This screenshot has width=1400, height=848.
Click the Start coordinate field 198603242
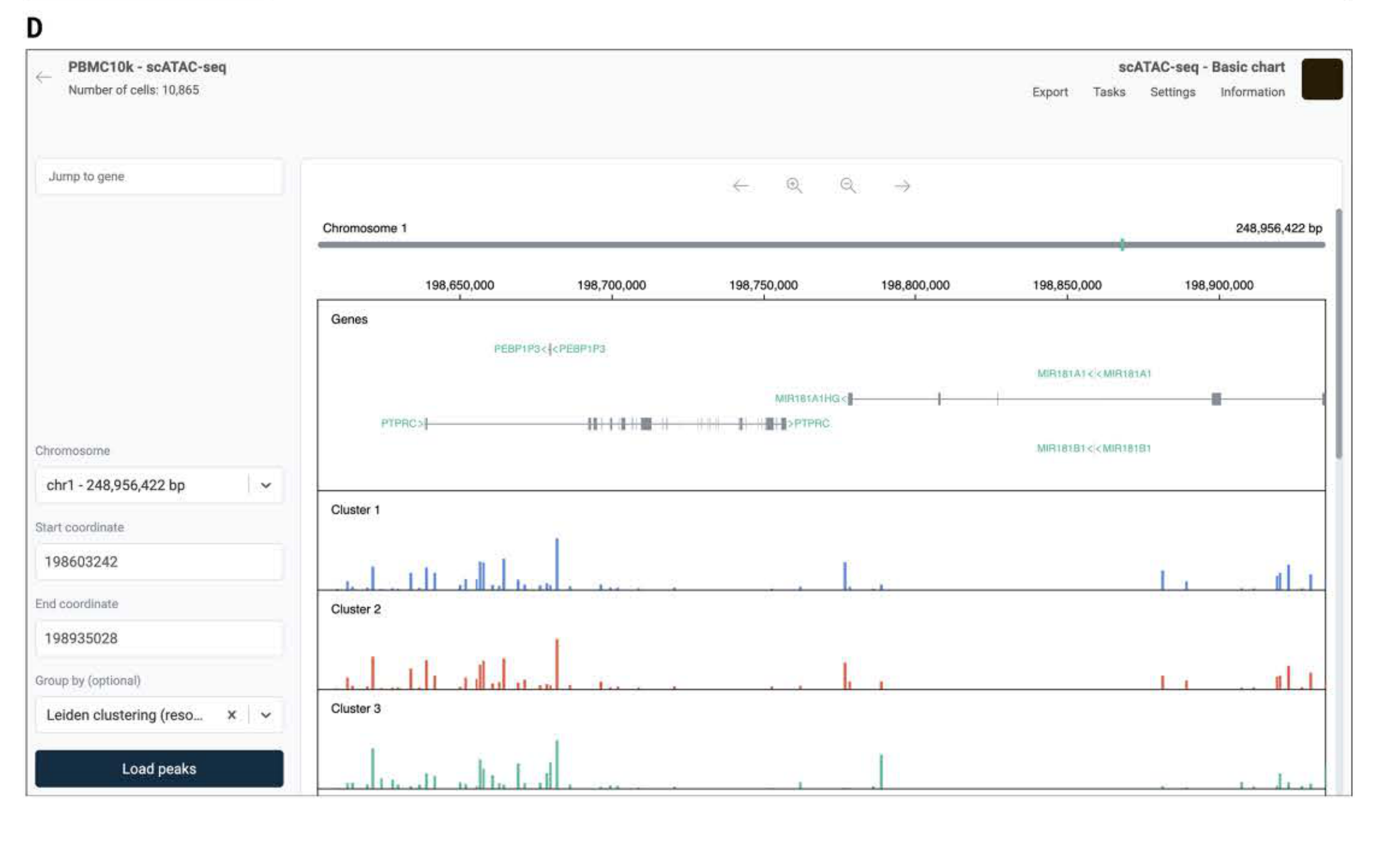tap(159, 562)
